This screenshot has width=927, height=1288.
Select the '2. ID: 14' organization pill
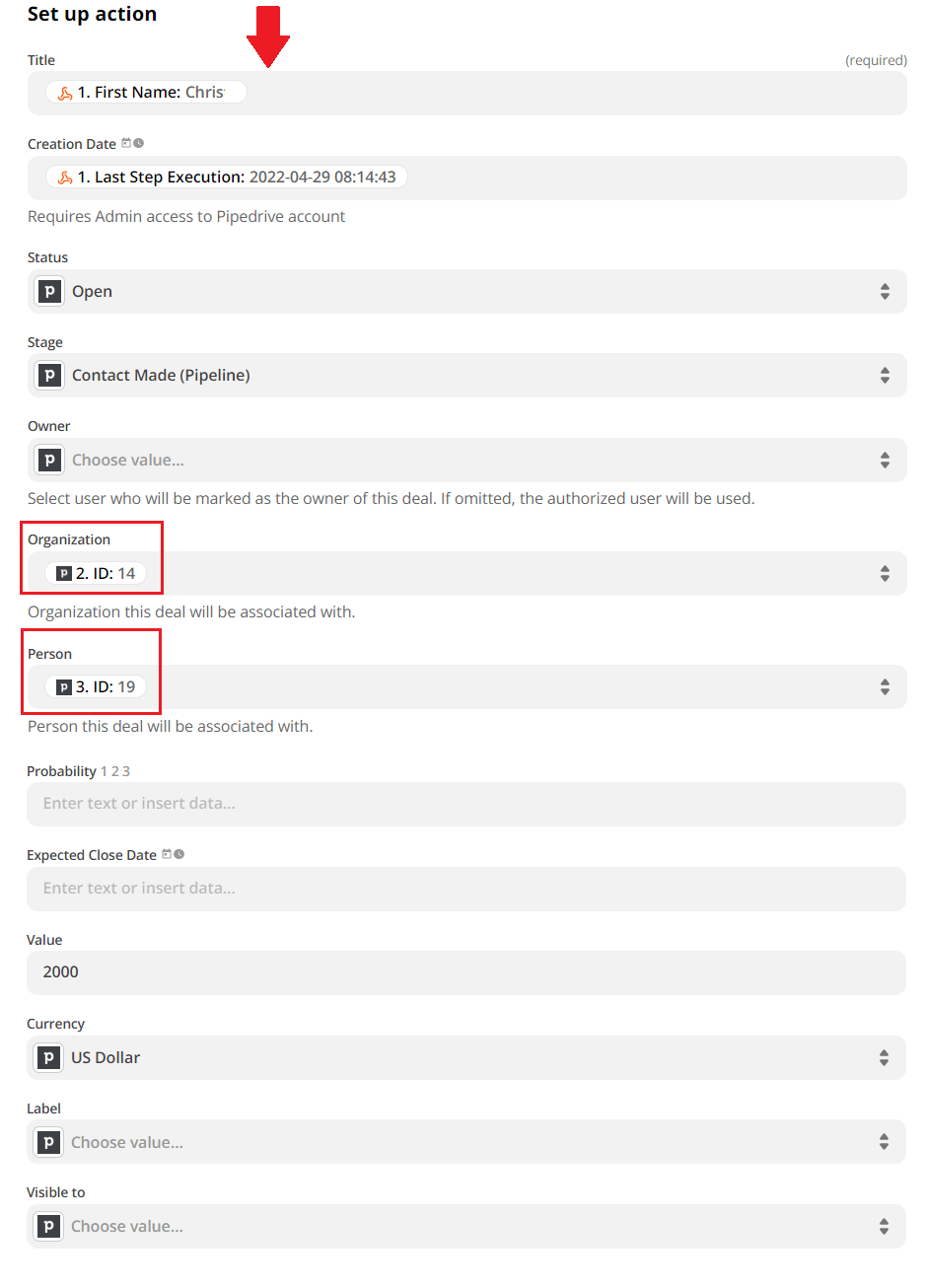[96, 573]
